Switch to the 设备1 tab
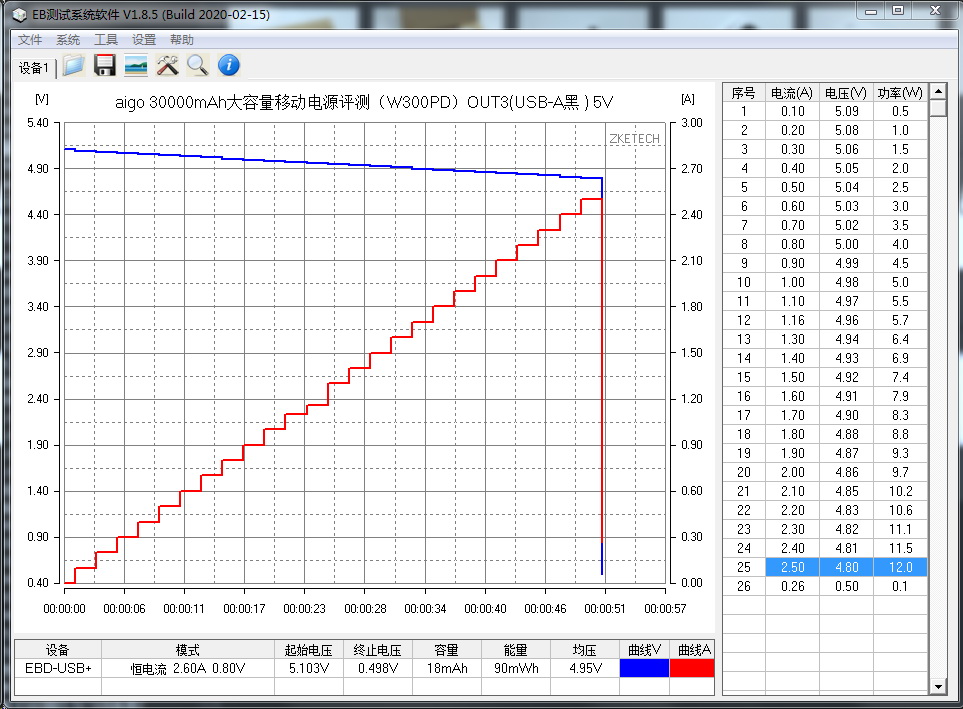Image resolution: width=963 pixels, height=709 pixels. (x=33, y=68)
